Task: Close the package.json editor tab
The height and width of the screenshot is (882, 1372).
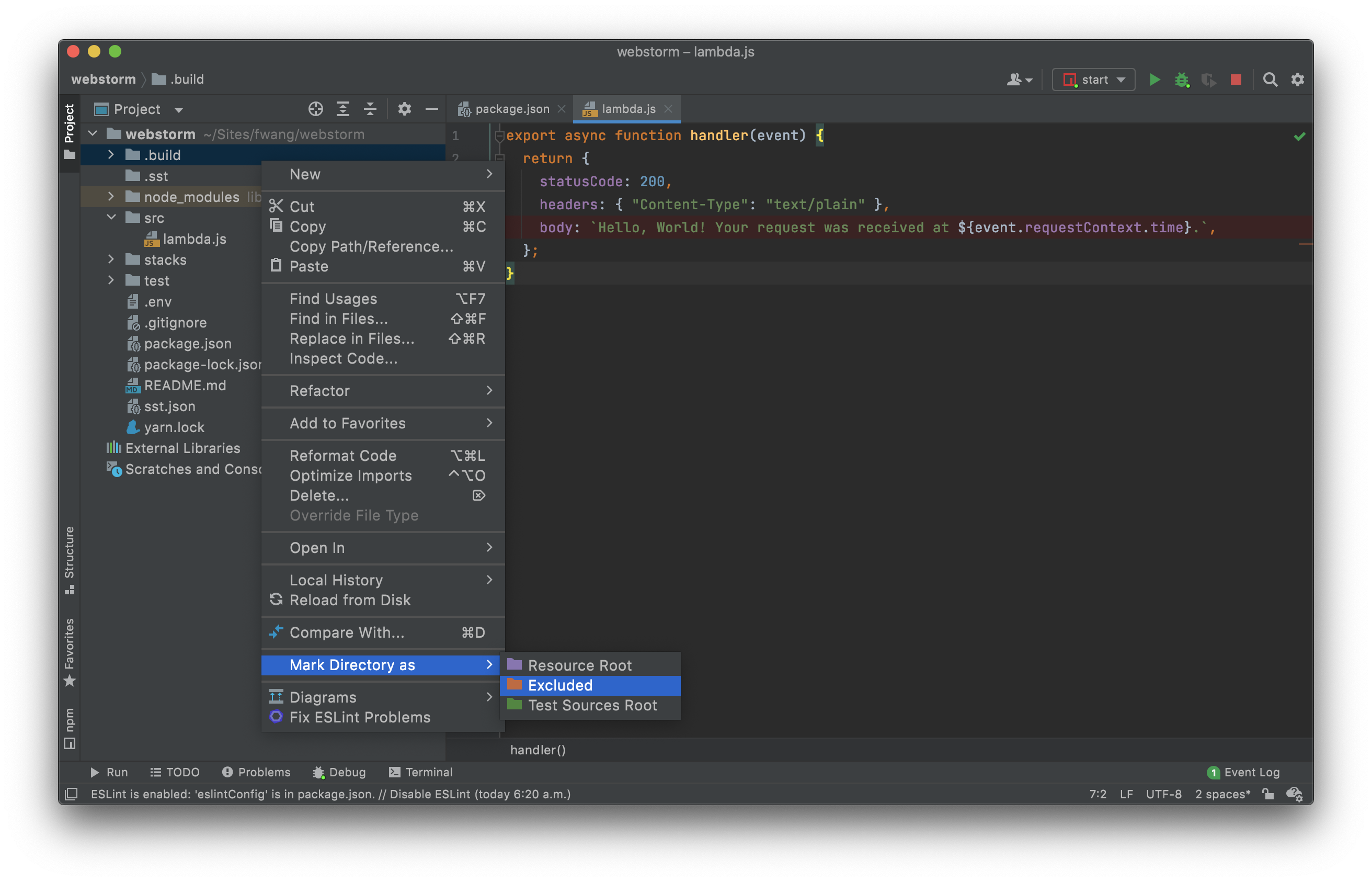Action: 562,109
